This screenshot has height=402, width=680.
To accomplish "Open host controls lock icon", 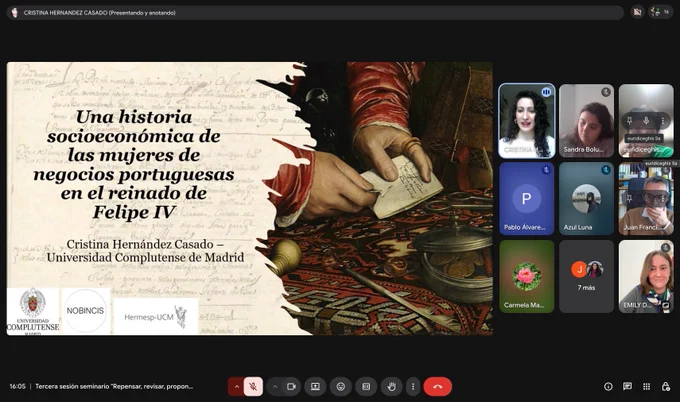I will [666, 386].
